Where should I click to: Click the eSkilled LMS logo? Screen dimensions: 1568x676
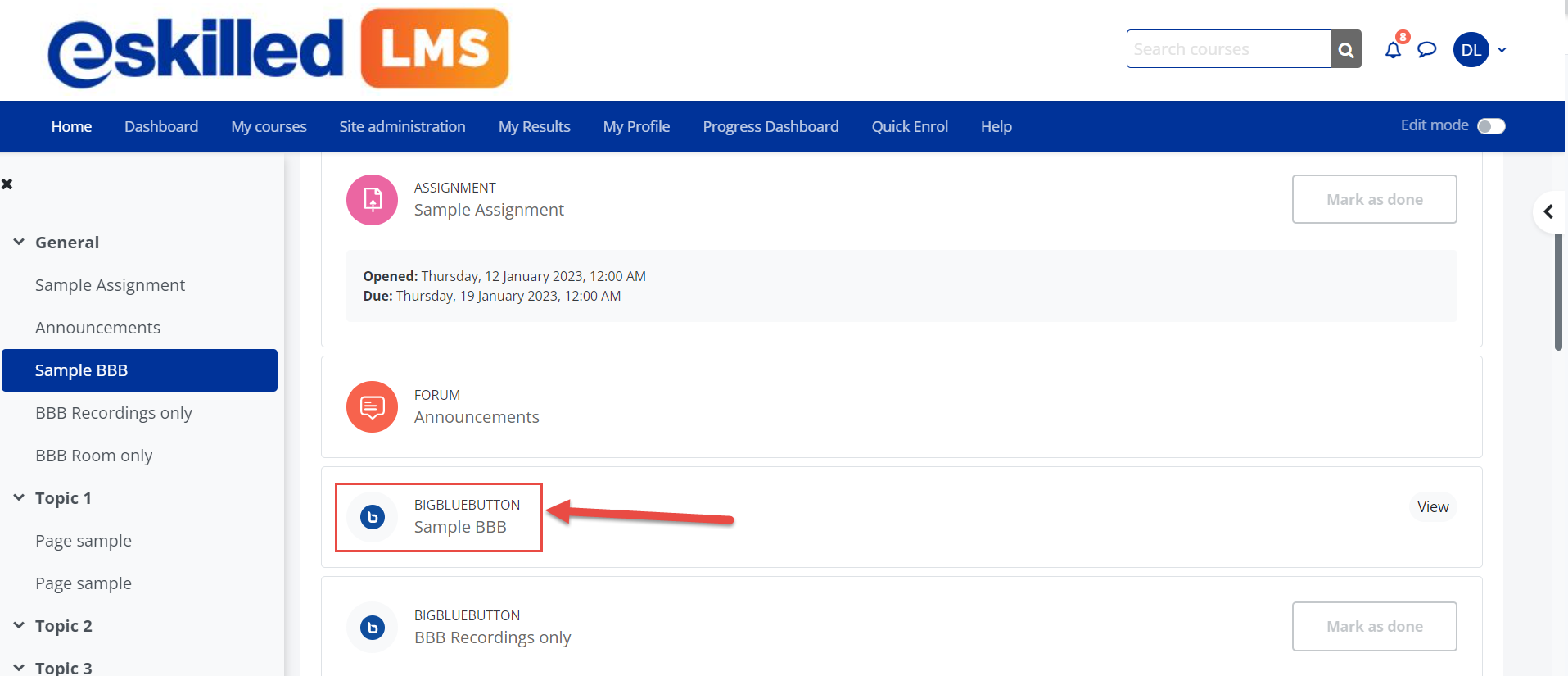tap(278, 49)
